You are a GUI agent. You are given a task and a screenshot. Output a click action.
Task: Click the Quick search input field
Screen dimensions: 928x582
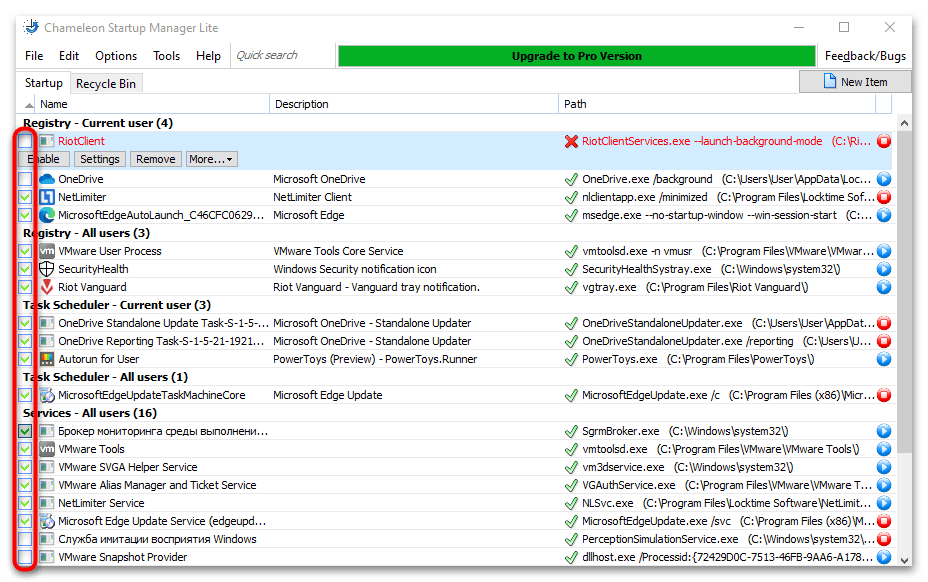pyautogui.click(x=282, y=56)
